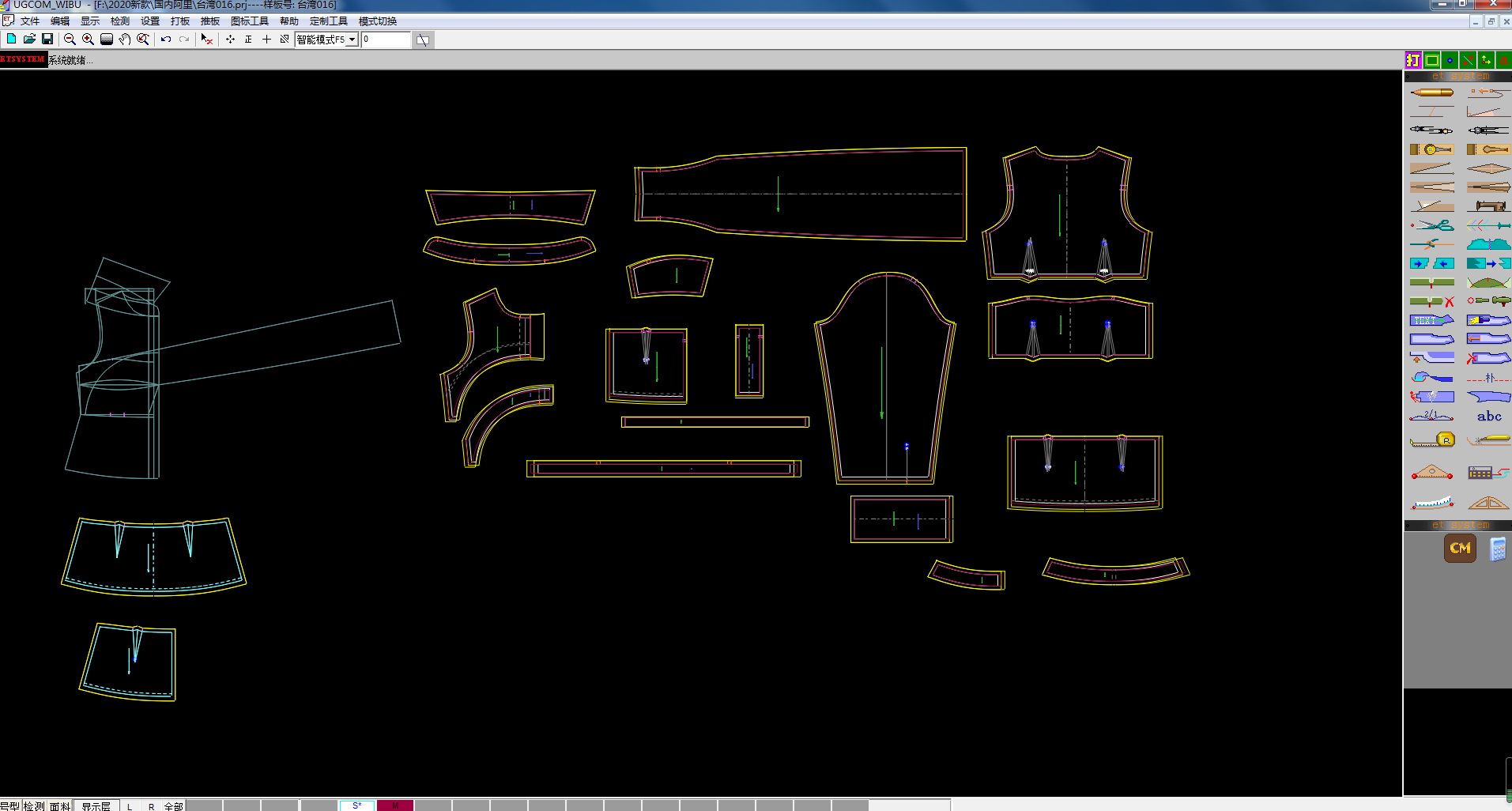Viewport: 1512px width, 811px height.
Task: Open the 编辑 menu
Action: [x=60, y=21]
